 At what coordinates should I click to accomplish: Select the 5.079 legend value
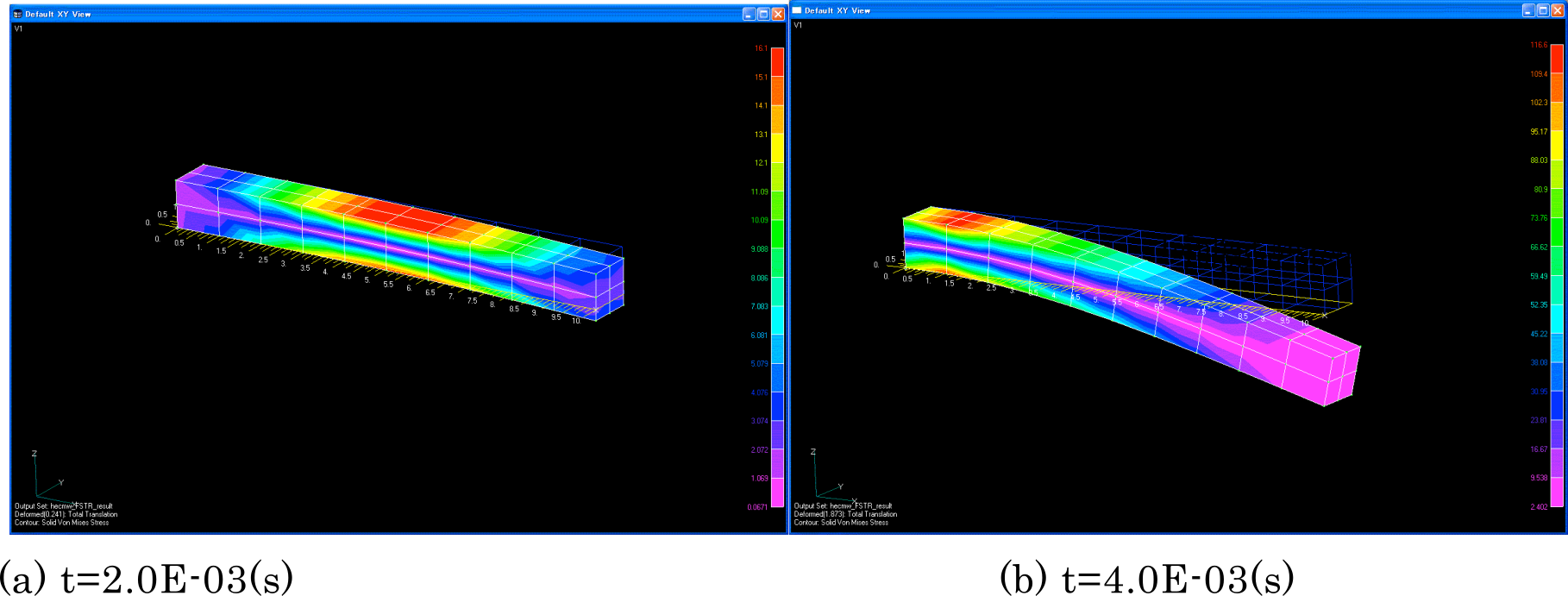759,364
